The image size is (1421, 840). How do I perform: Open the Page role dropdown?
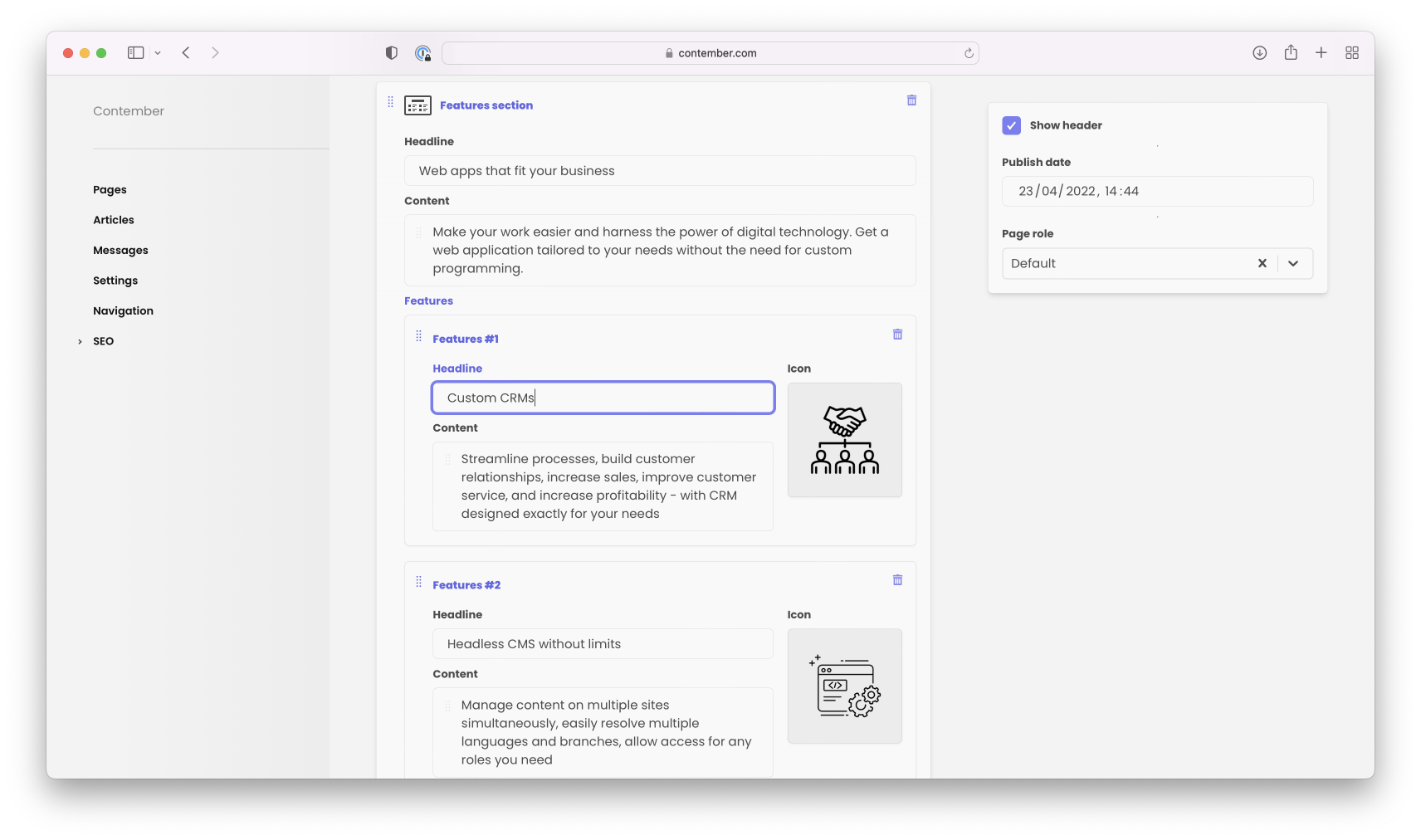[x=1292, y=263]
